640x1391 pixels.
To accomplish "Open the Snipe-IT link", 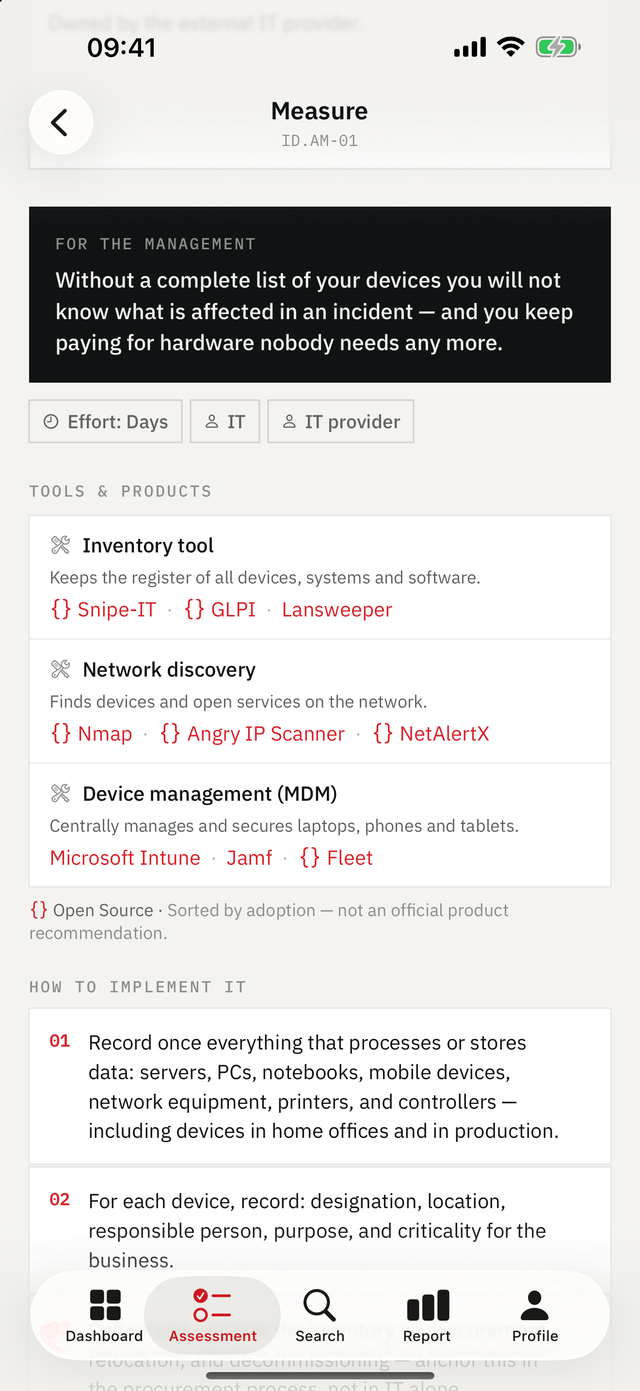I will [x=103, y=609].
